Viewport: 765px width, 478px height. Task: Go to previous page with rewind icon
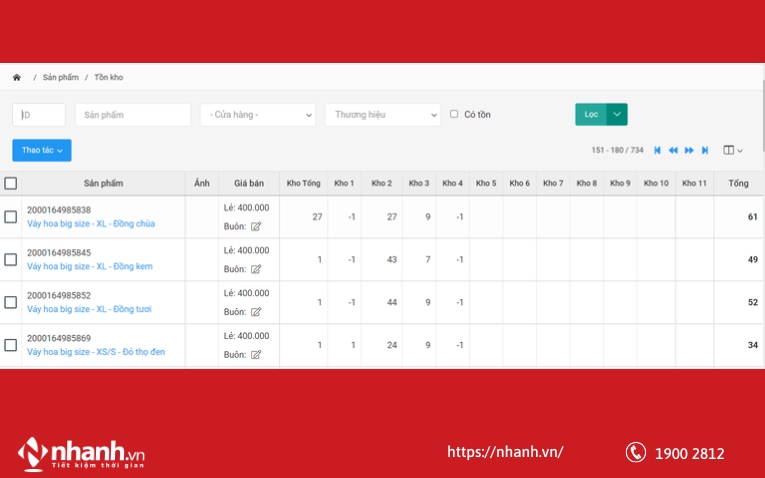[673, 150]
